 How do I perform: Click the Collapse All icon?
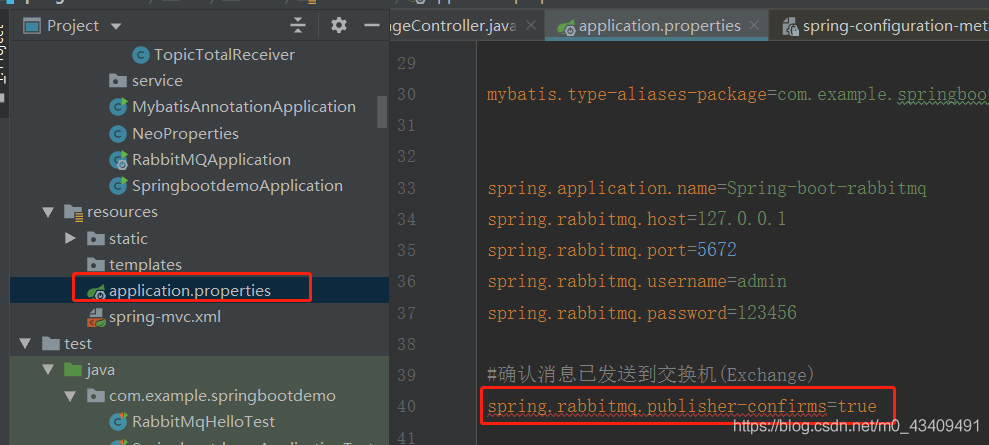298,25
